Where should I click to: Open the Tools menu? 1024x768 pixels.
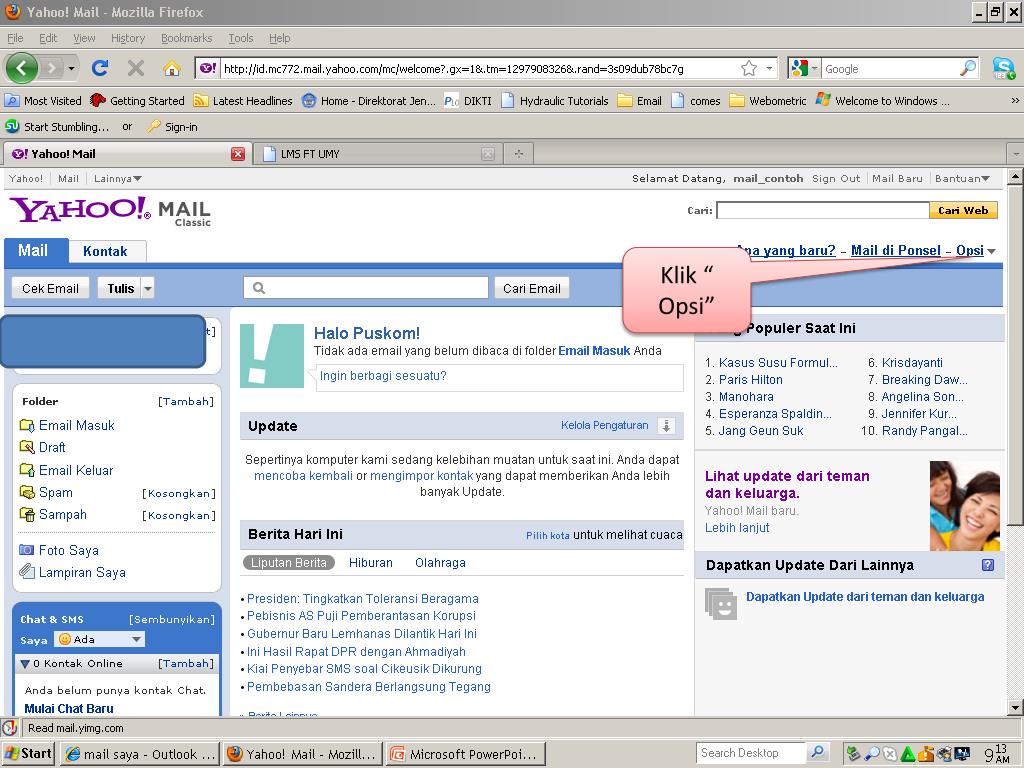tap(240, 38)
